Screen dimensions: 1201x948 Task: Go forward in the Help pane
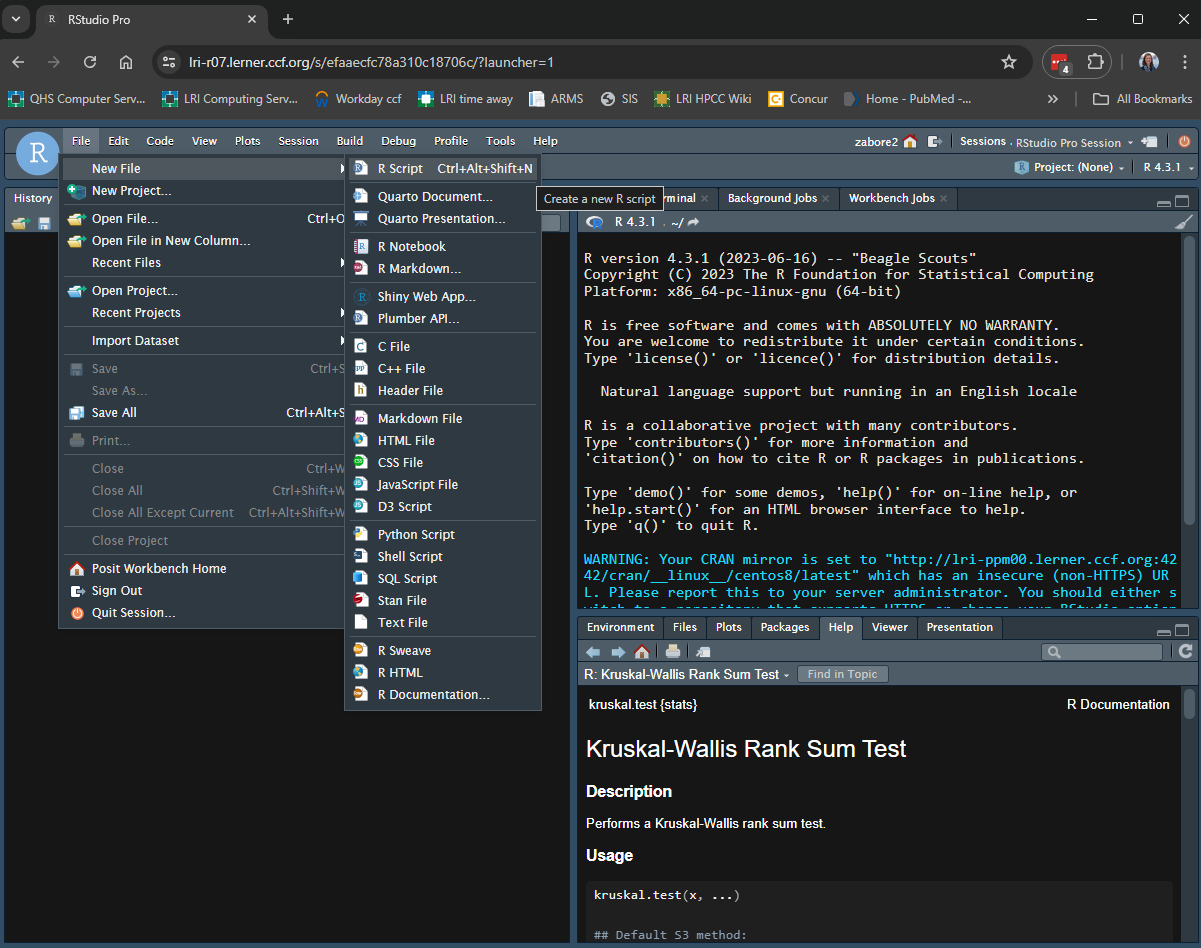tap(617, 652)
